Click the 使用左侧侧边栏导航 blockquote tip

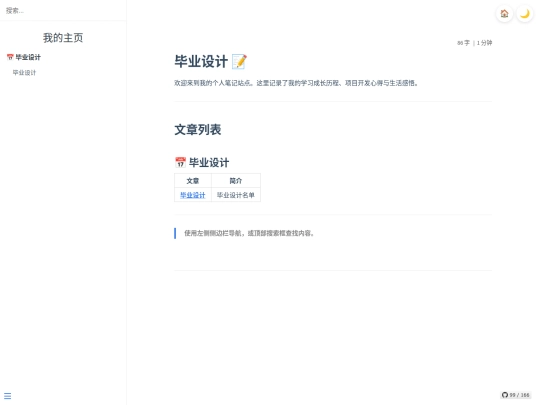[x=249, y=233]
